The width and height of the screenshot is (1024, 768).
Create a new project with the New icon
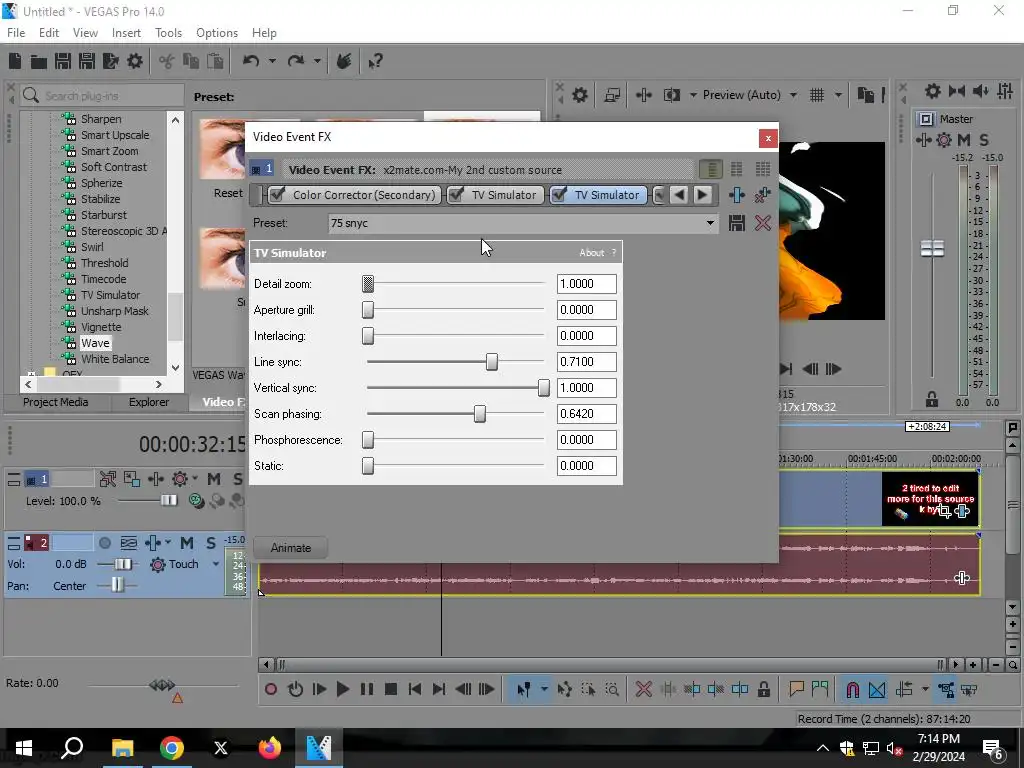[14, 61]
